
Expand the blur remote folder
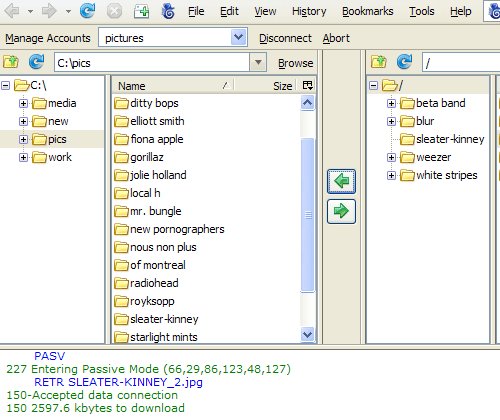pos(391,121)
